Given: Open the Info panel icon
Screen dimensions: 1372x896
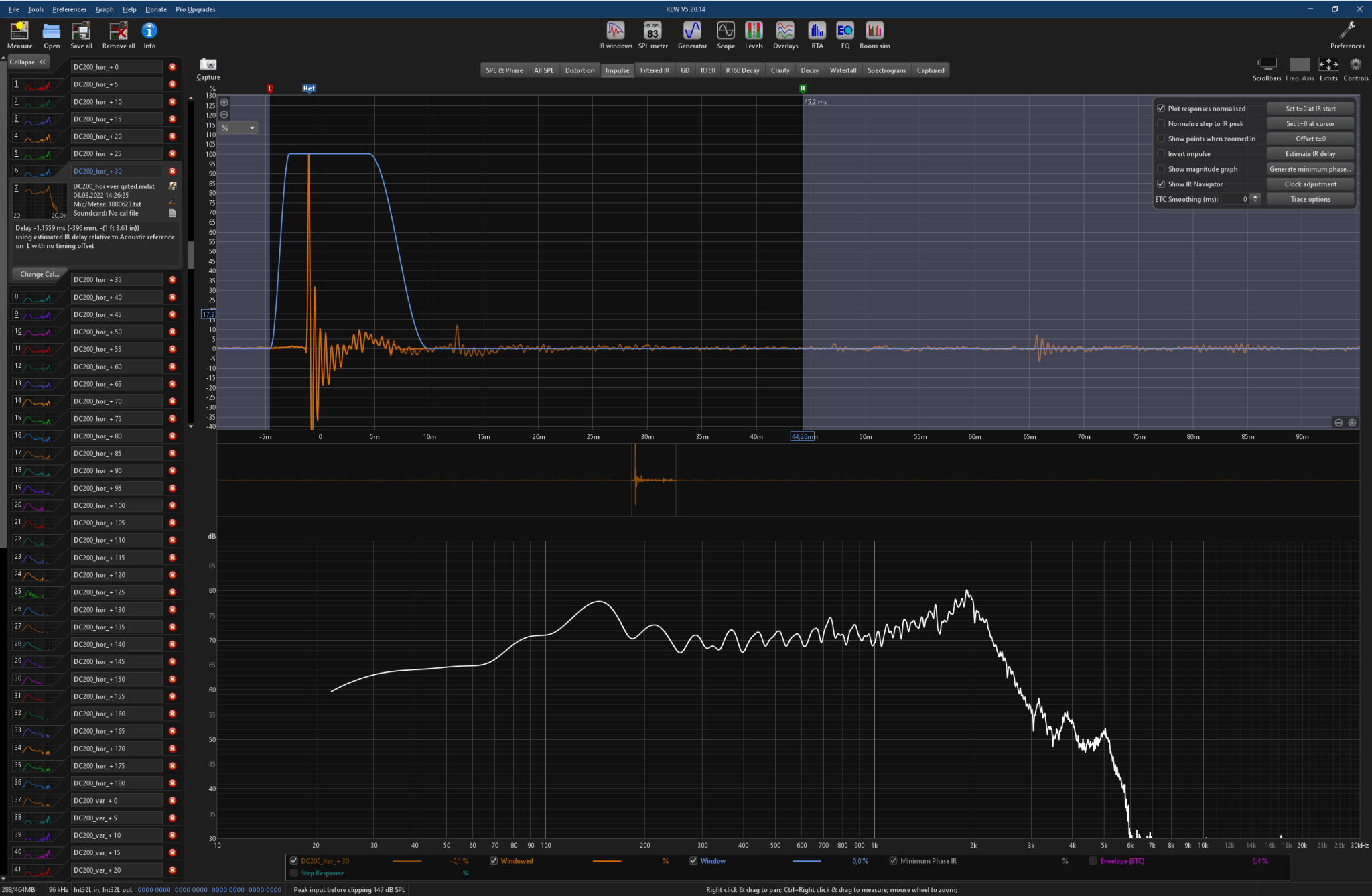Looking at the screenshot, I should click(149, 35).
